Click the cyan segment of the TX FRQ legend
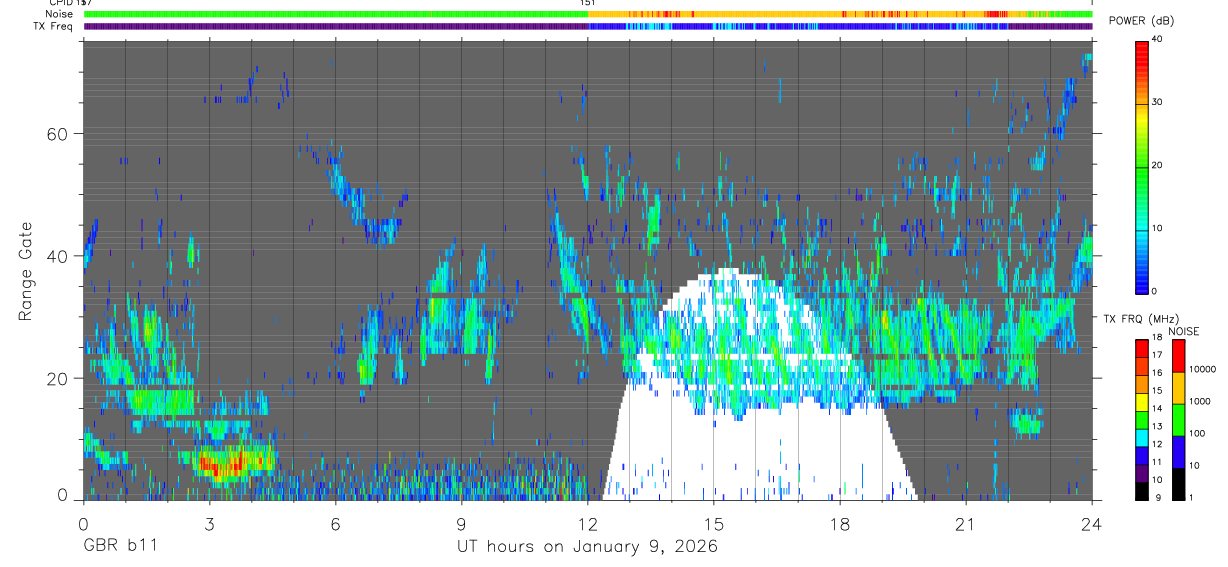The image size is (1228, 567). coord(1141,437)
